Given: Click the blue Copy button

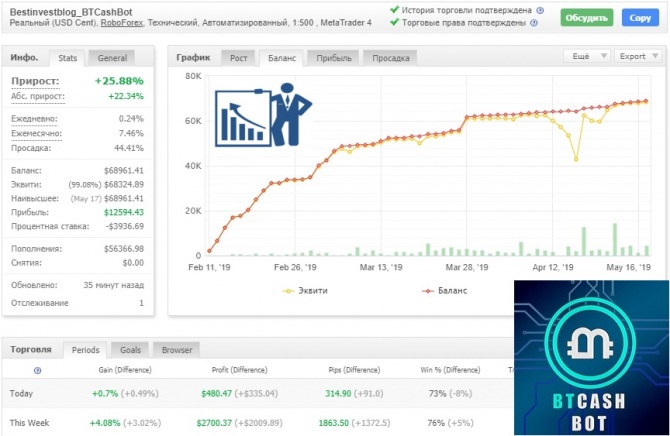Looking at the screenshot, I should pyautogui.click(x=640, y=18).
